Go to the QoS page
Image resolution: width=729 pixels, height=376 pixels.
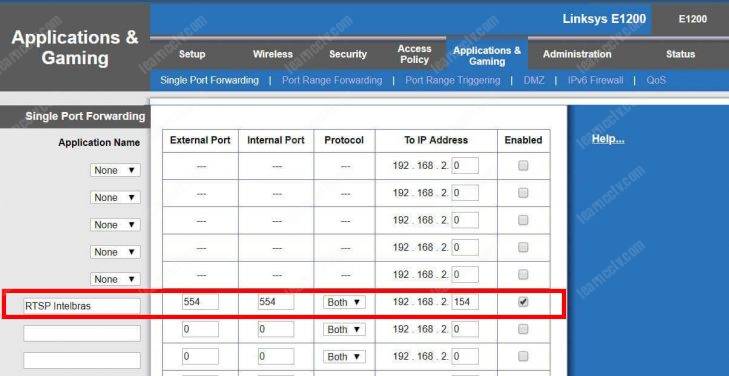656,80
